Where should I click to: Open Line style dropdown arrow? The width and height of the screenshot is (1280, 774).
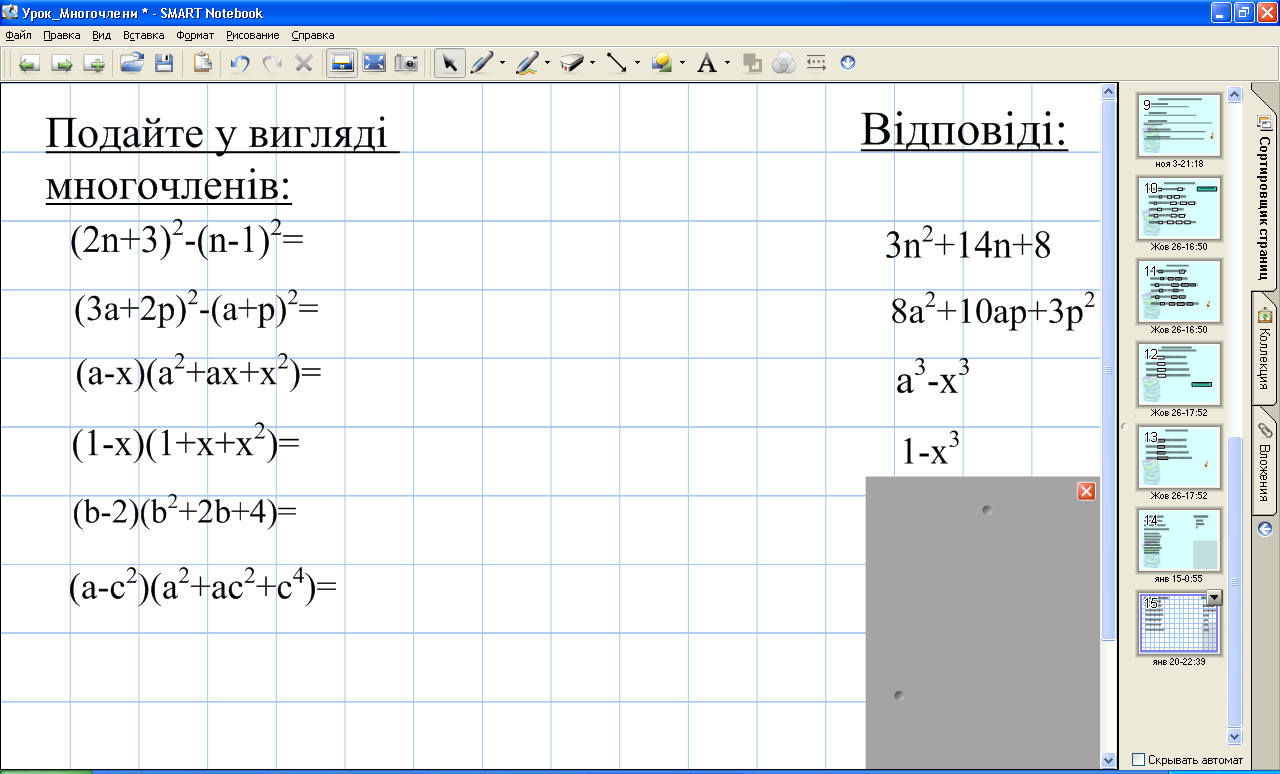(637, 64)
